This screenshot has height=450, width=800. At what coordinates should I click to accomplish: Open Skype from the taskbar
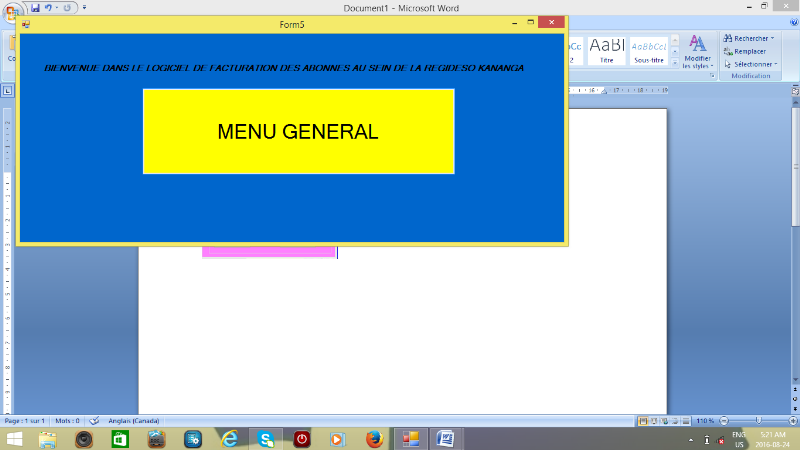266,439
